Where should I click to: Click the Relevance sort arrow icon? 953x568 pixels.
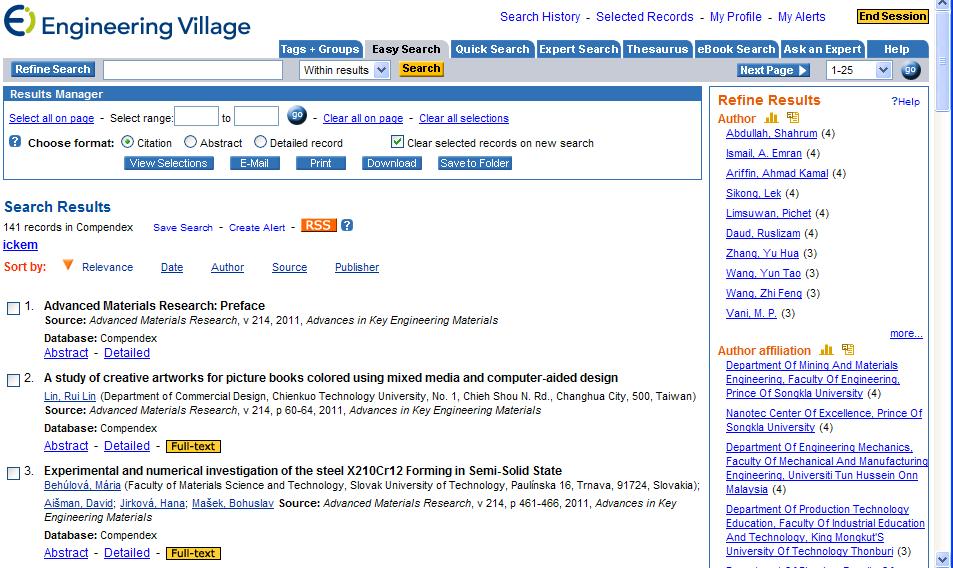pos(68,265)
